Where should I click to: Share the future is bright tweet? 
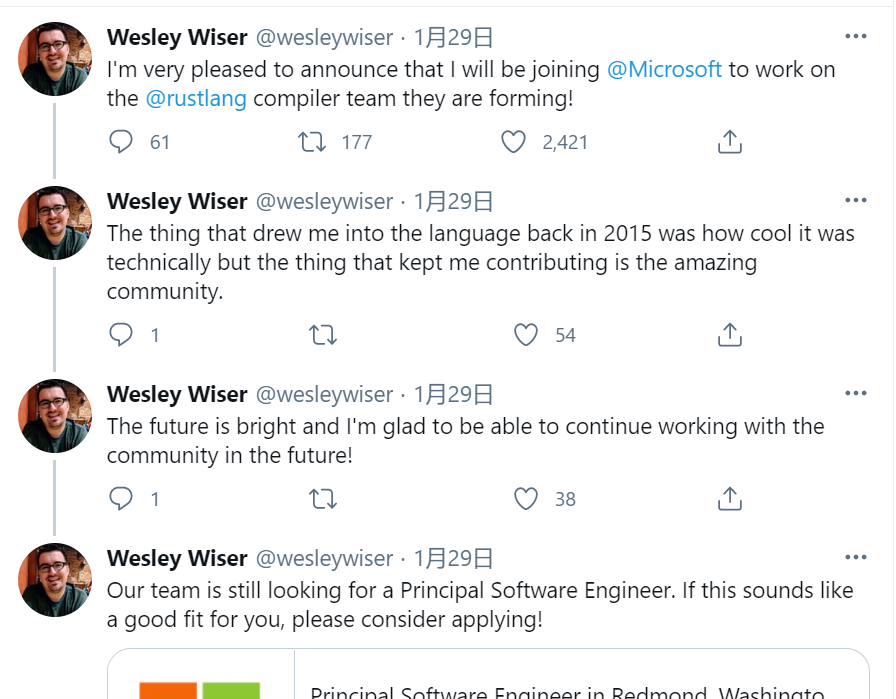[729, 498]
